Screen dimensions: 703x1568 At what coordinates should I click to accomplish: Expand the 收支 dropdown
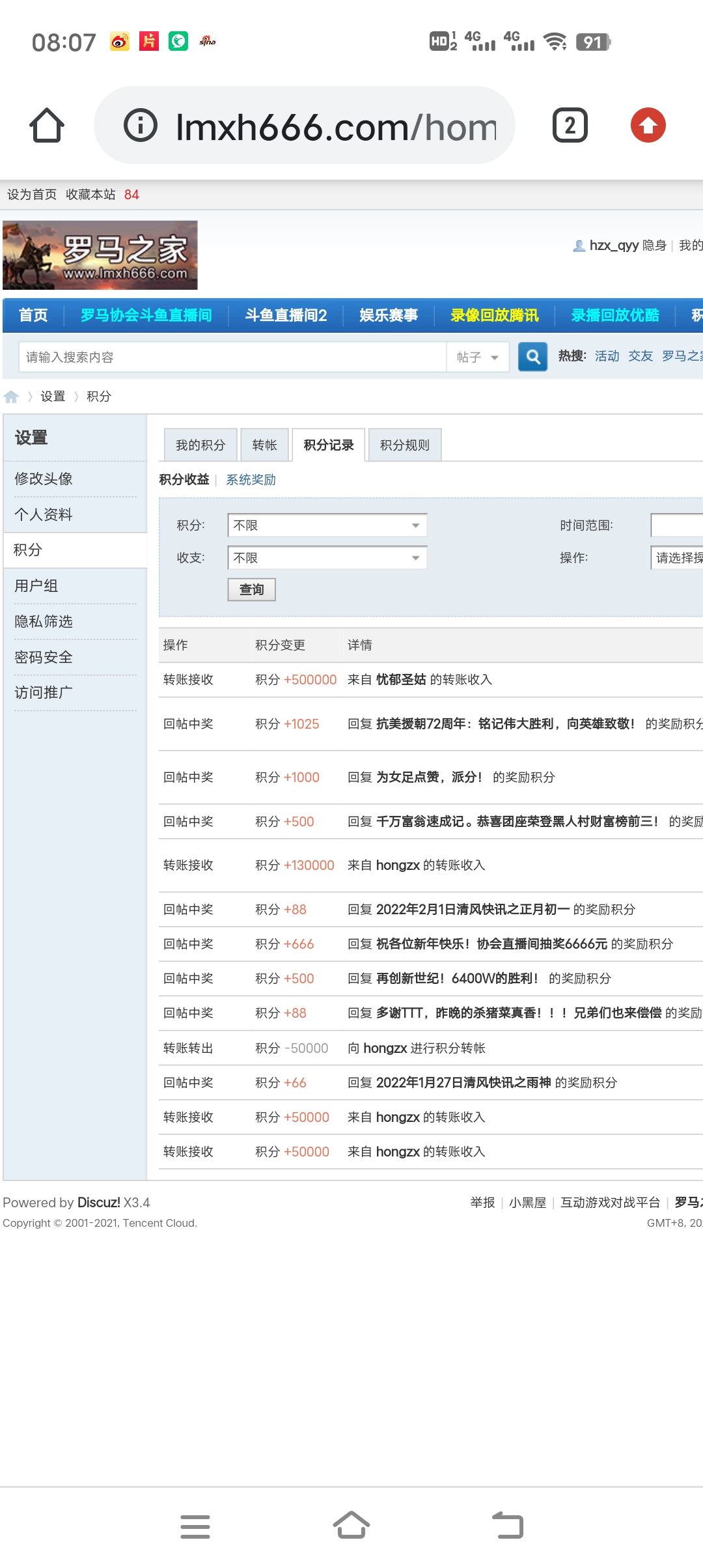pos(327,558)
